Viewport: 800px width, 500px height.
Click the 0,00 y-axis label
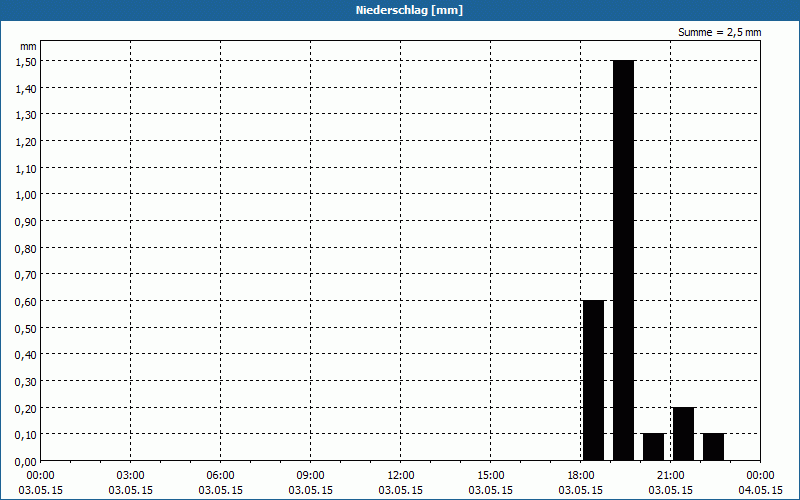coord(26,462)
